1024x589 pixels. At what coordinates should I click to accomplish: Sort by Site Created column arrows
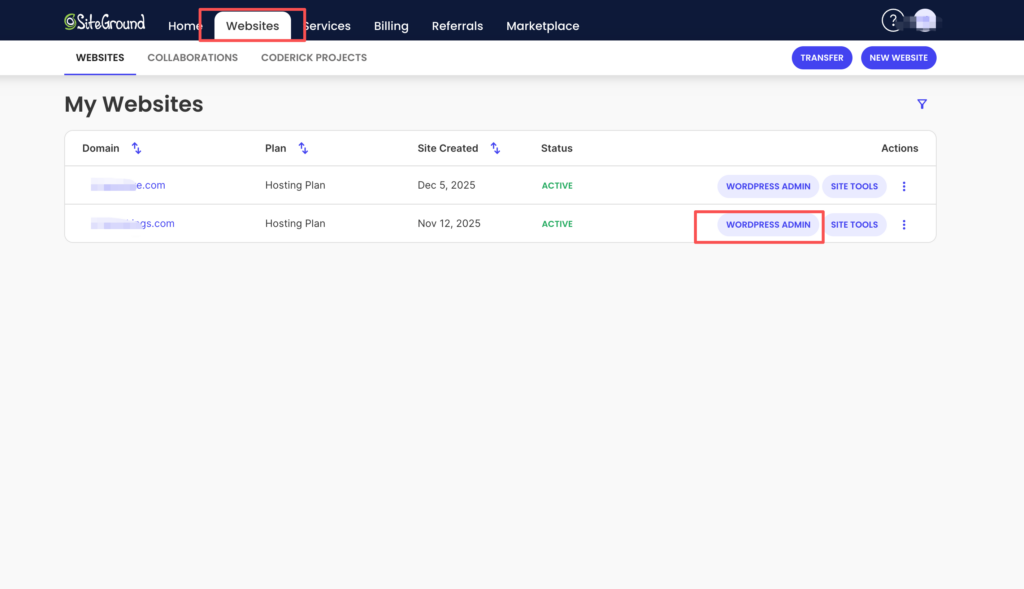point(494,148)
